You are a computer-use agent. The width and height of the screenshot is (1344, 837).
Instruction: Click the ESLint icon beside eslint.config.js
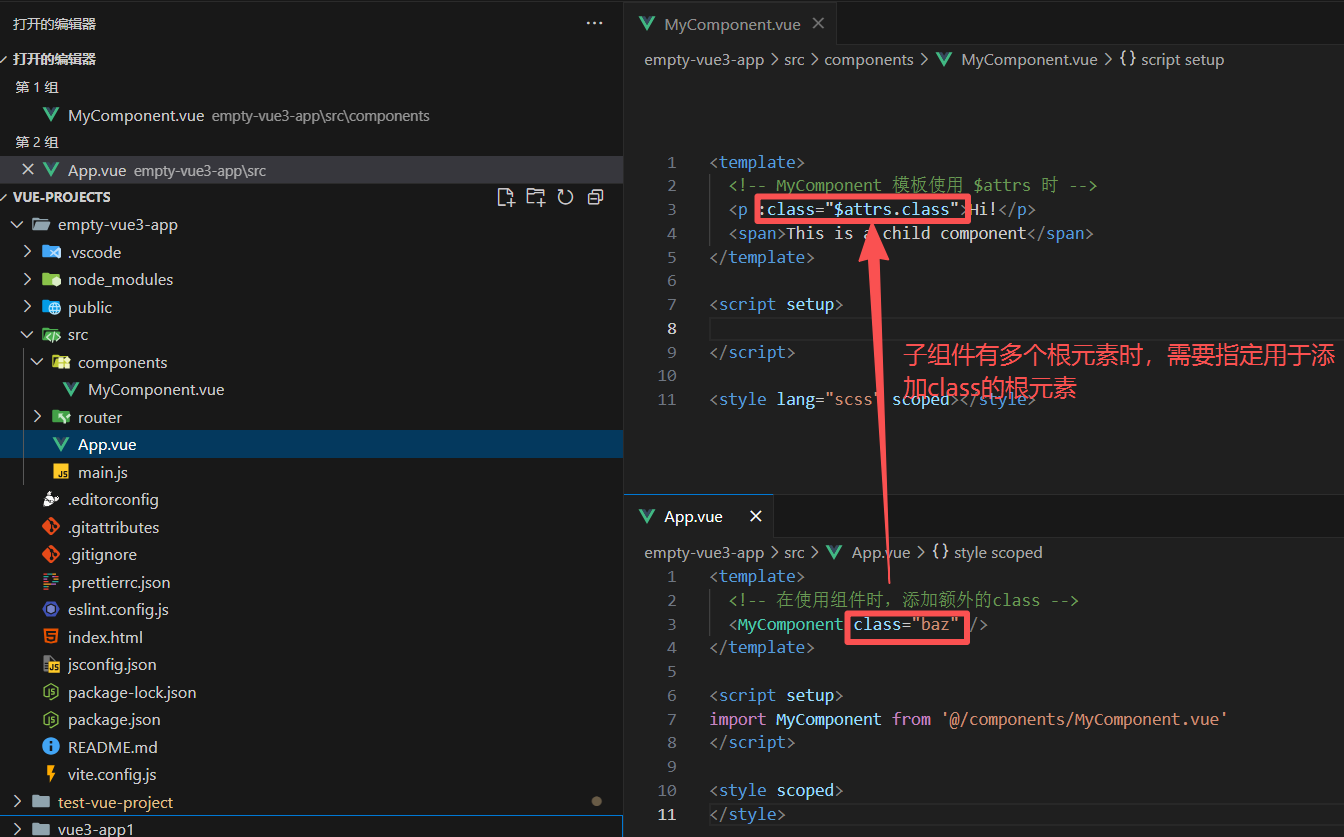(51, 609)
